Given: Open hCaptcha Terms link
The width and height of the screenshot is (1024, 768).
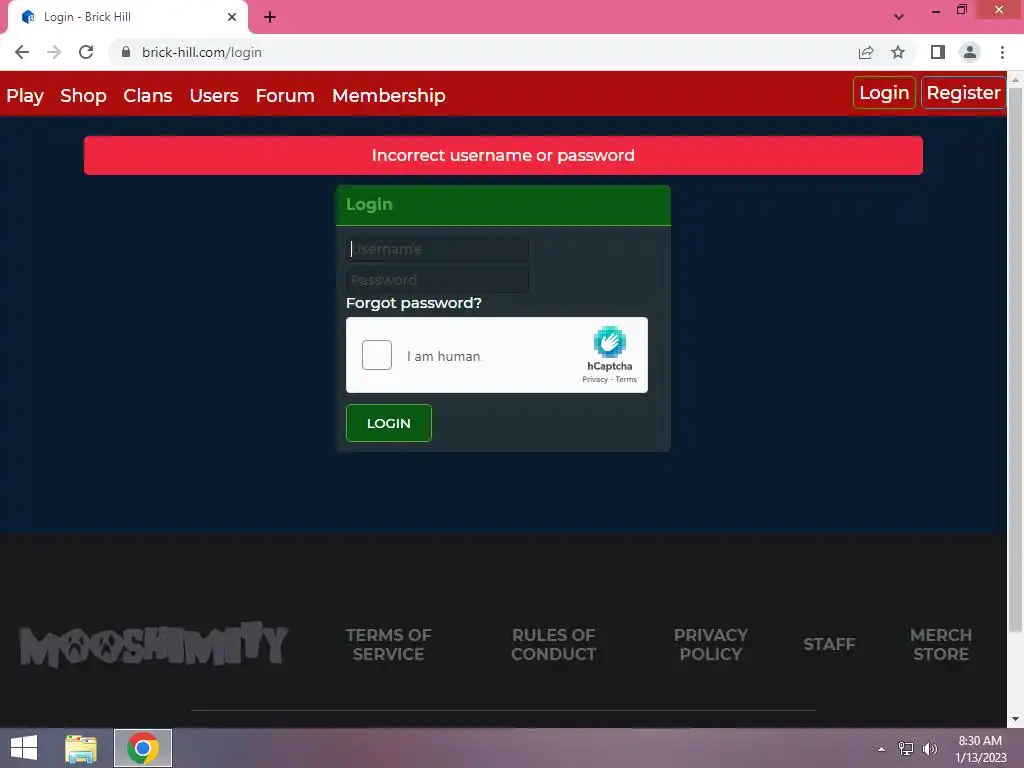Looking at the screenshot, I should point(626,379).
